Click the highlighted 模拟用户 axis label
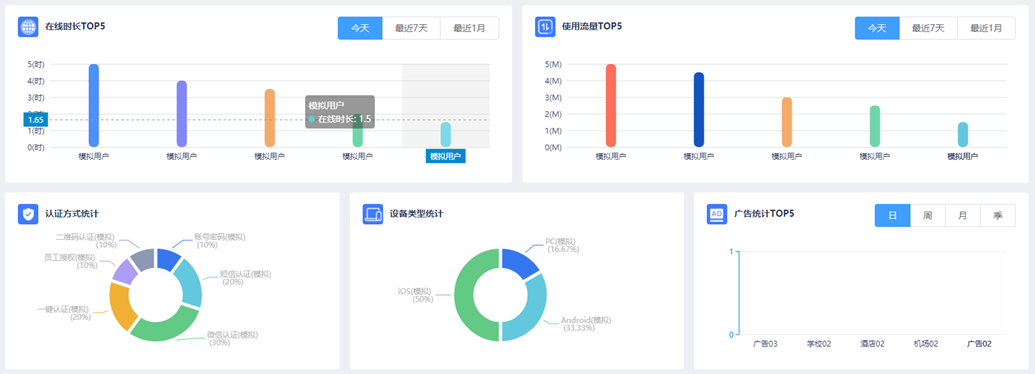1035x374 pixels. point(446,156)
